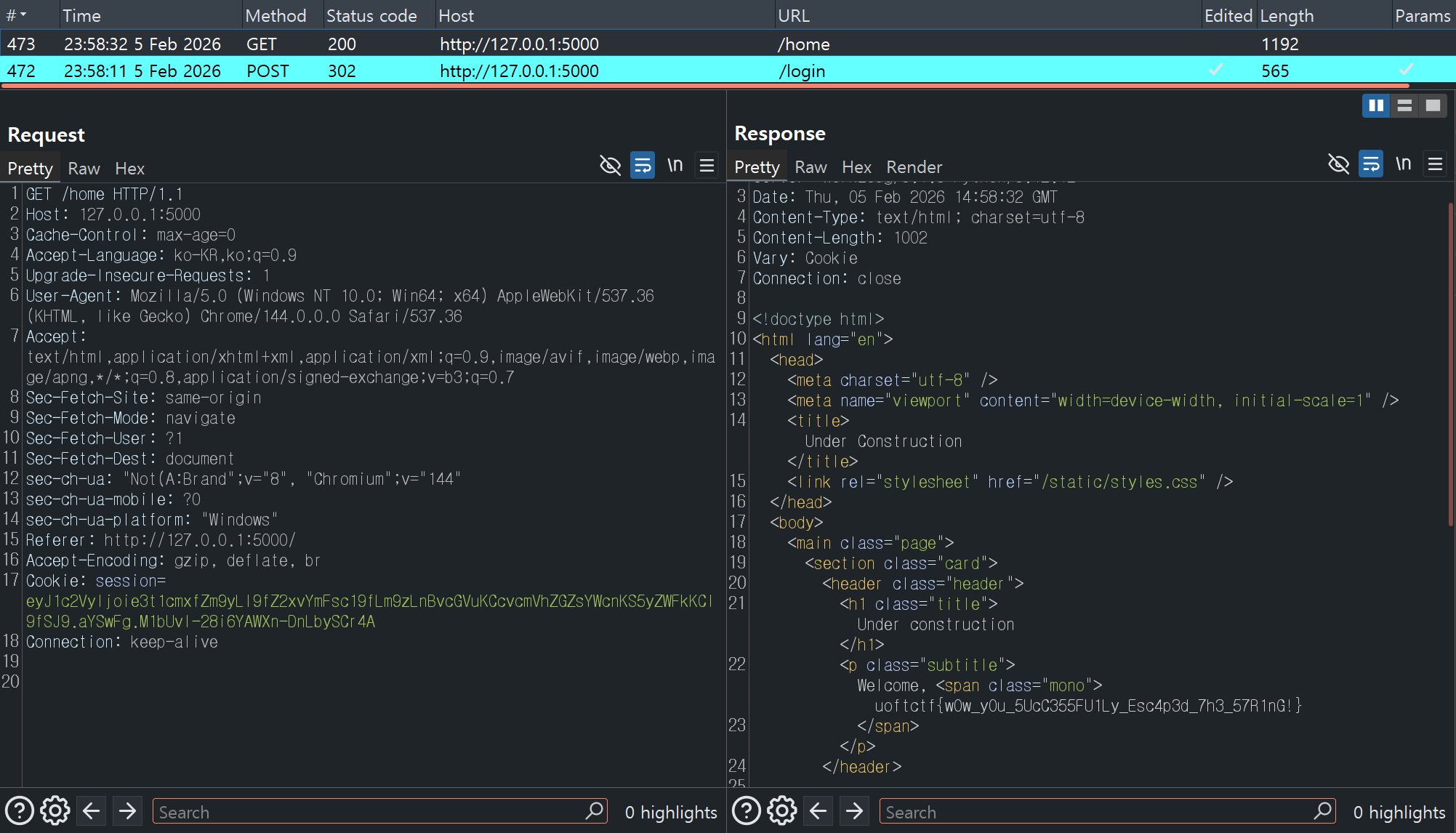Show non-printable \n characters in Request
This screenshot has width=1456, height=833.
[675, 166]
